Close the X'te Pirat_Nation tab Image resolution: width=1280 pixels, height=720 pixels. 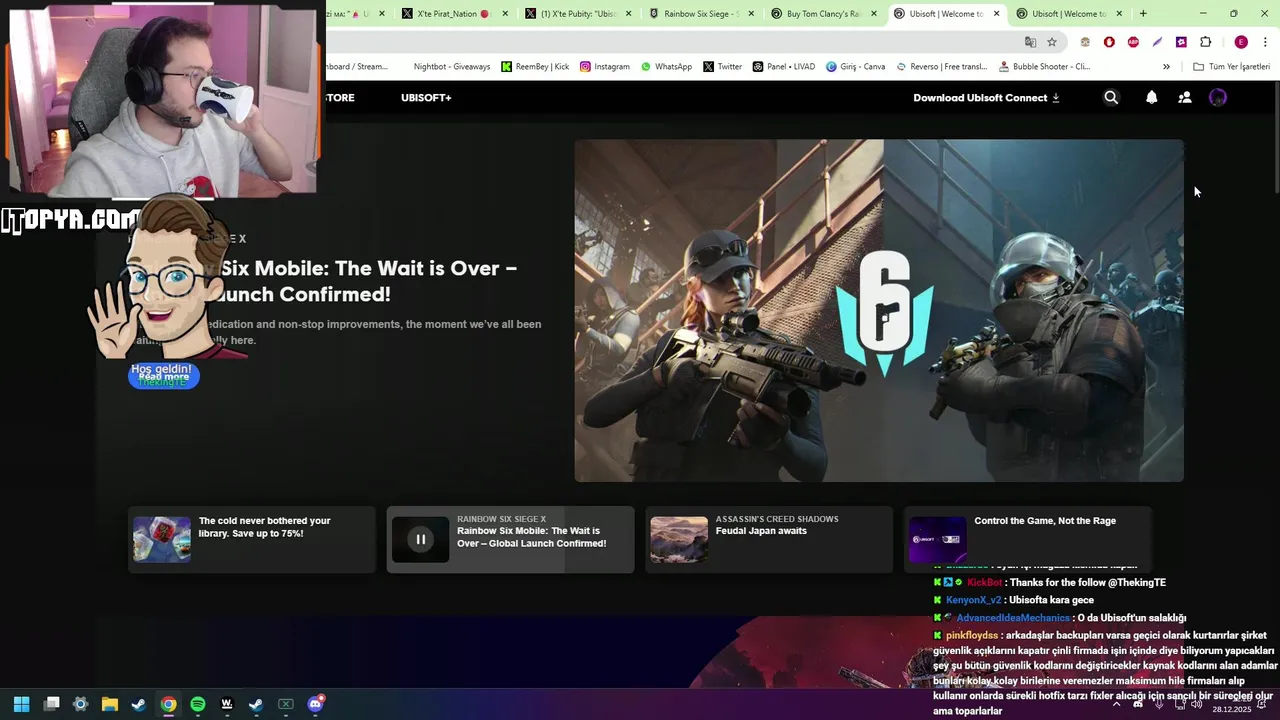click(x=505, y=14)
